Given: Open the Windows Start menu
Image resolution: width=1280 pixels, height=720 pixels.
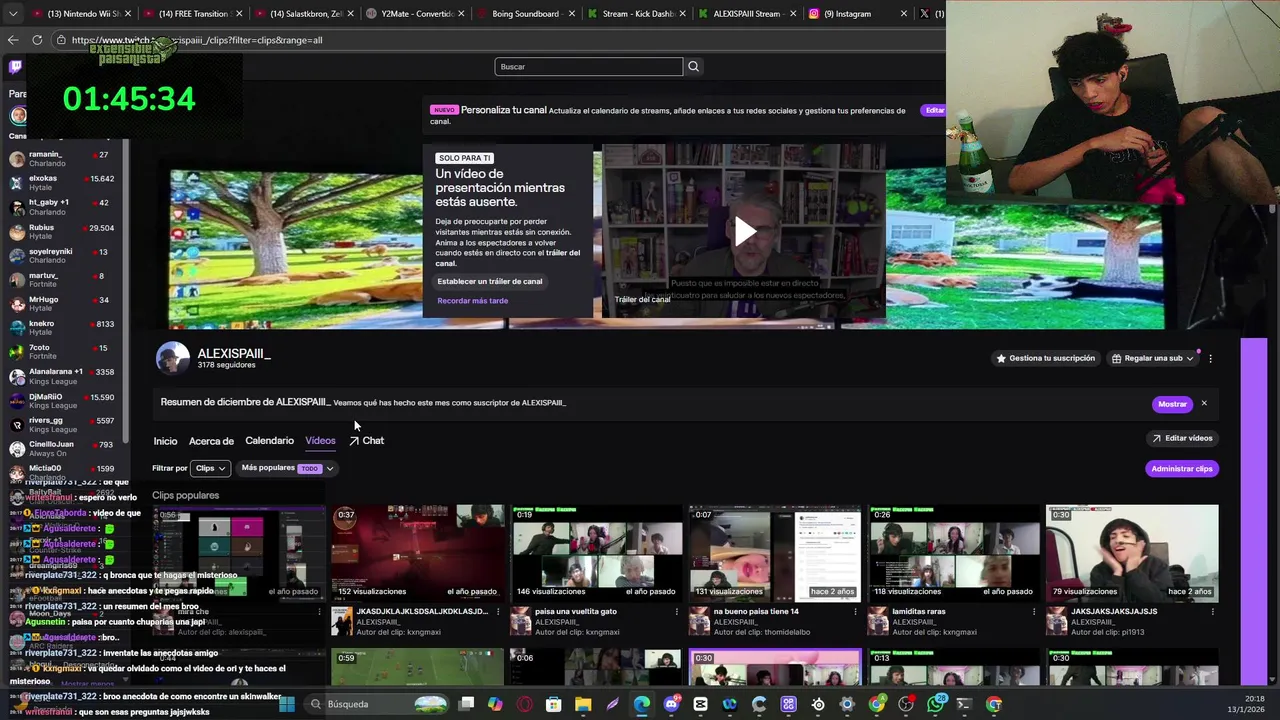Looking at the screenshot, I should pos(287,704).
